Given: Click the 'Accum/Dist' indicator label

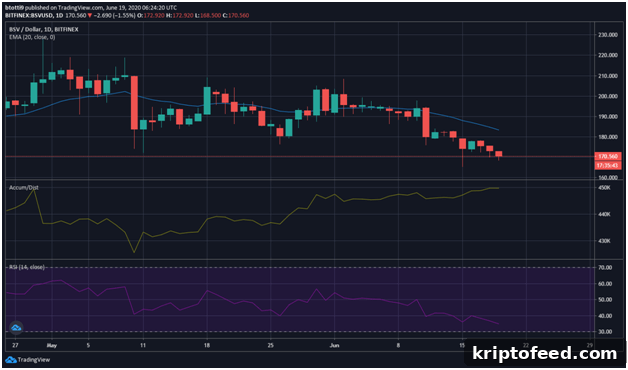Looking at the screenshot, I should [24, 187].
